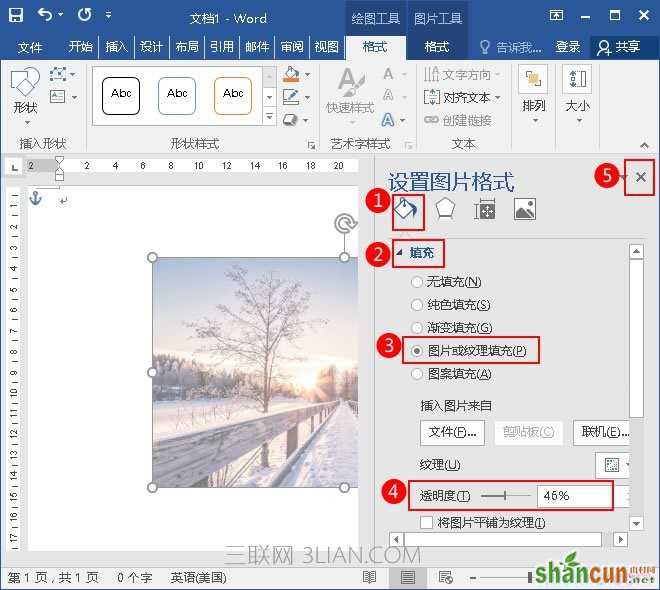The width and height of the screenshot is (660, 590).
Task: Click the 联机(E)... button
Action: 602,432
